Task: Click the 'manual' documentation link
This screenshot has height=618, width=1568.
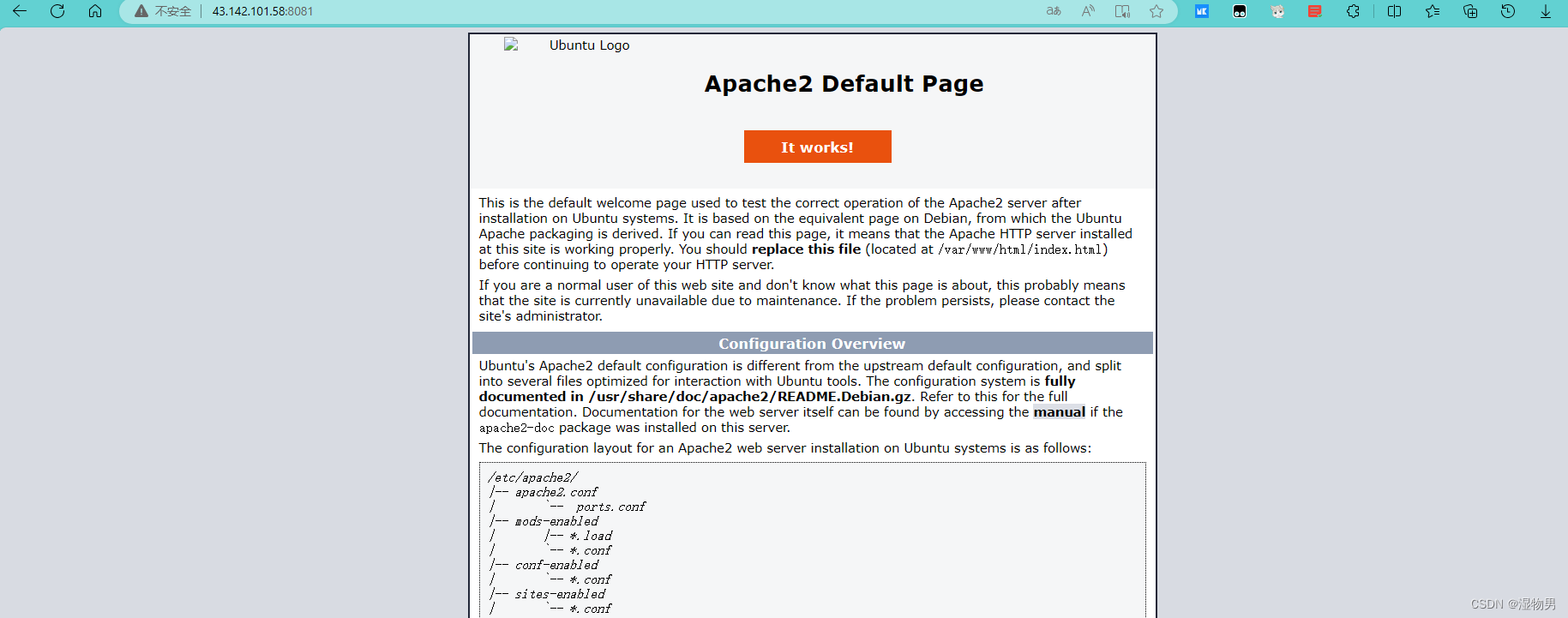Action: [1060, 412]
